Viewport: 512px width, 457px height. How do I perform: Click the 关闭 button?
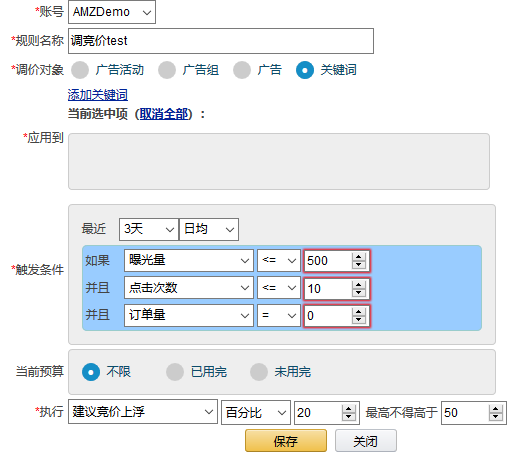click(366, 441)
